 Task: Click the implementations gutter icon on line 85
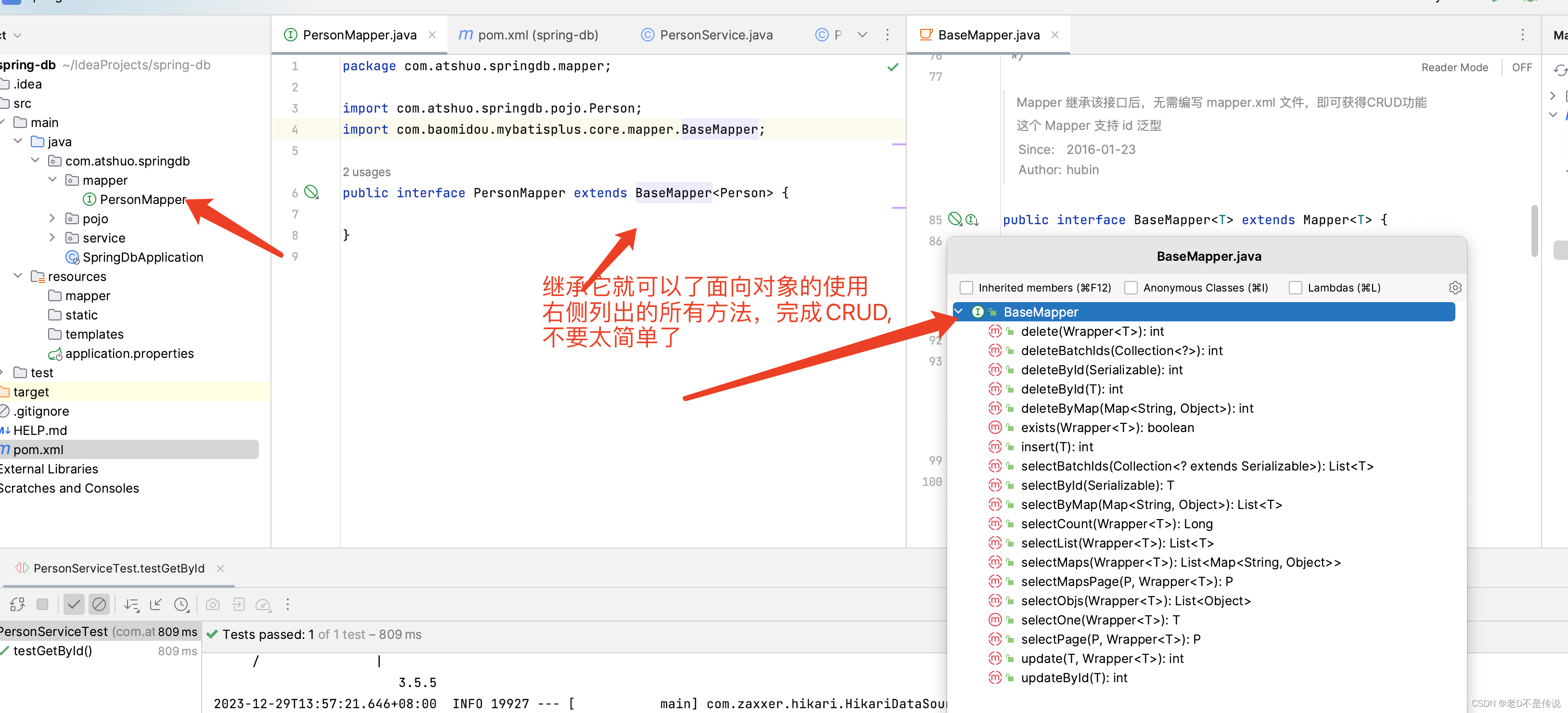click(972, 219)
